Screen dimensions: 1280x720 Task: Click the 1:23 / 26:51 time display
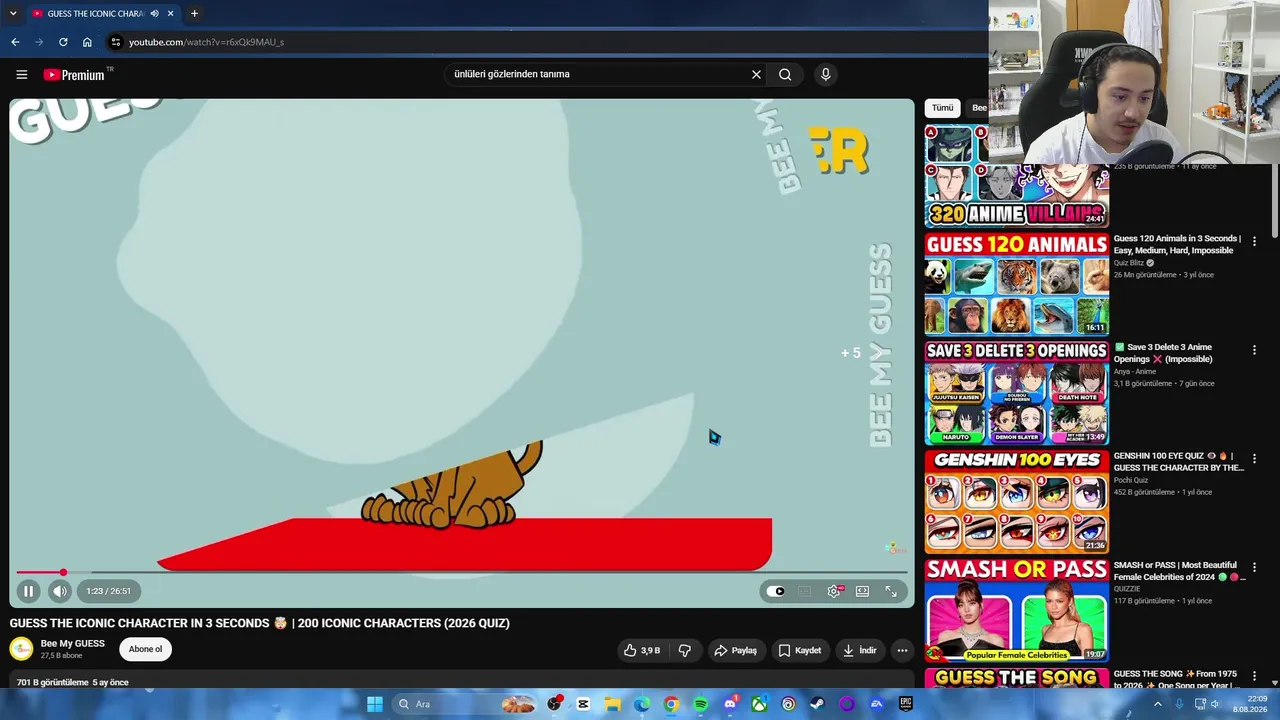[x=108, y=591]
